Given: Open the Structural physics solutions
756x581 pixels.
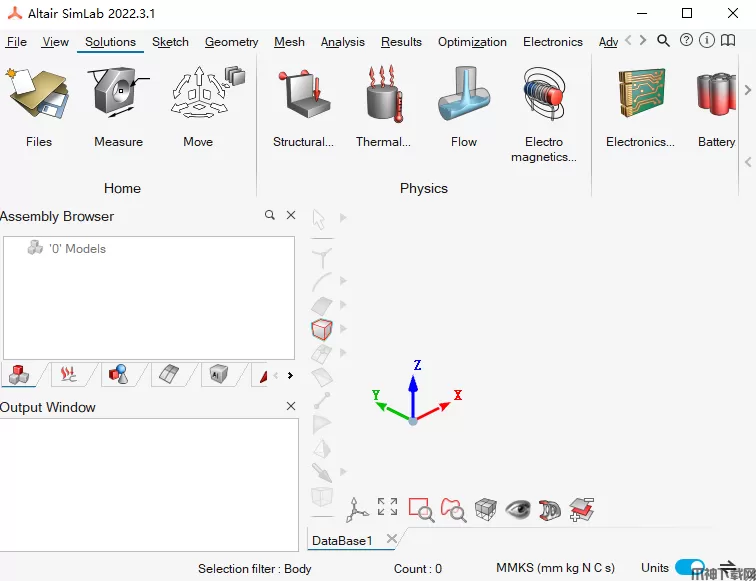Looking at the screenshot, I should (x=303, y=107).
